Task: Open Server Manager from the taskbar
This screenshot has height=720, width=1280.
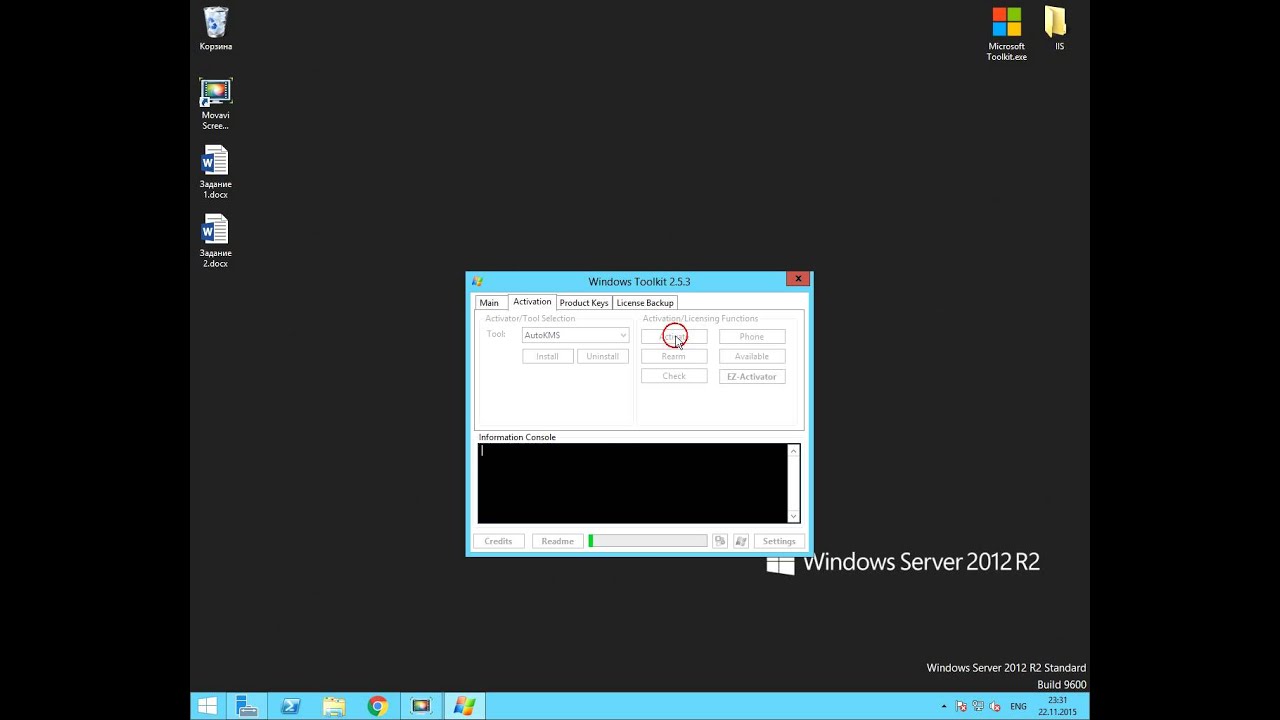Action: (248, 706)
